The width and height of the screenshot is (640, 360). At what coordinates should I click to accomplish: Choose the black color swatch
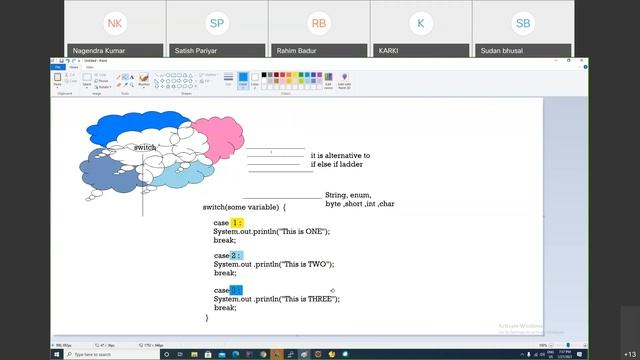click(x=264, y=75)
